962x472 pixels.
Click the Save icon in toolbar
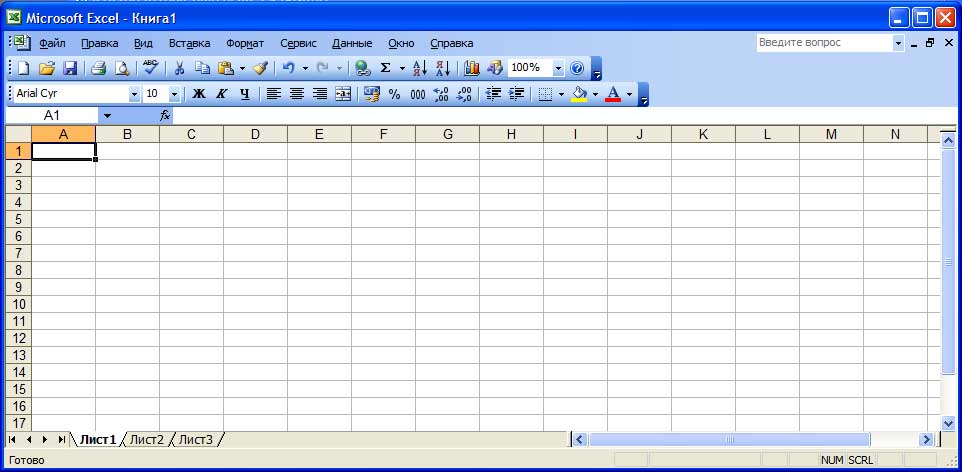[x=71, y=69]
